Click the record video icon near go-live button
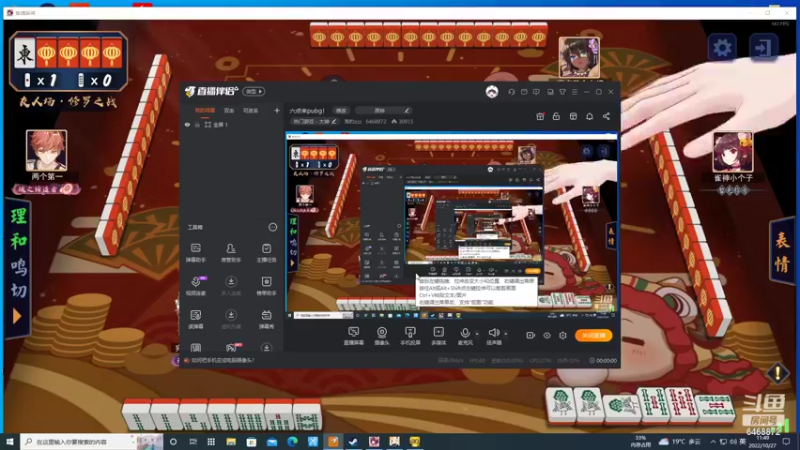 coord(531,335)
